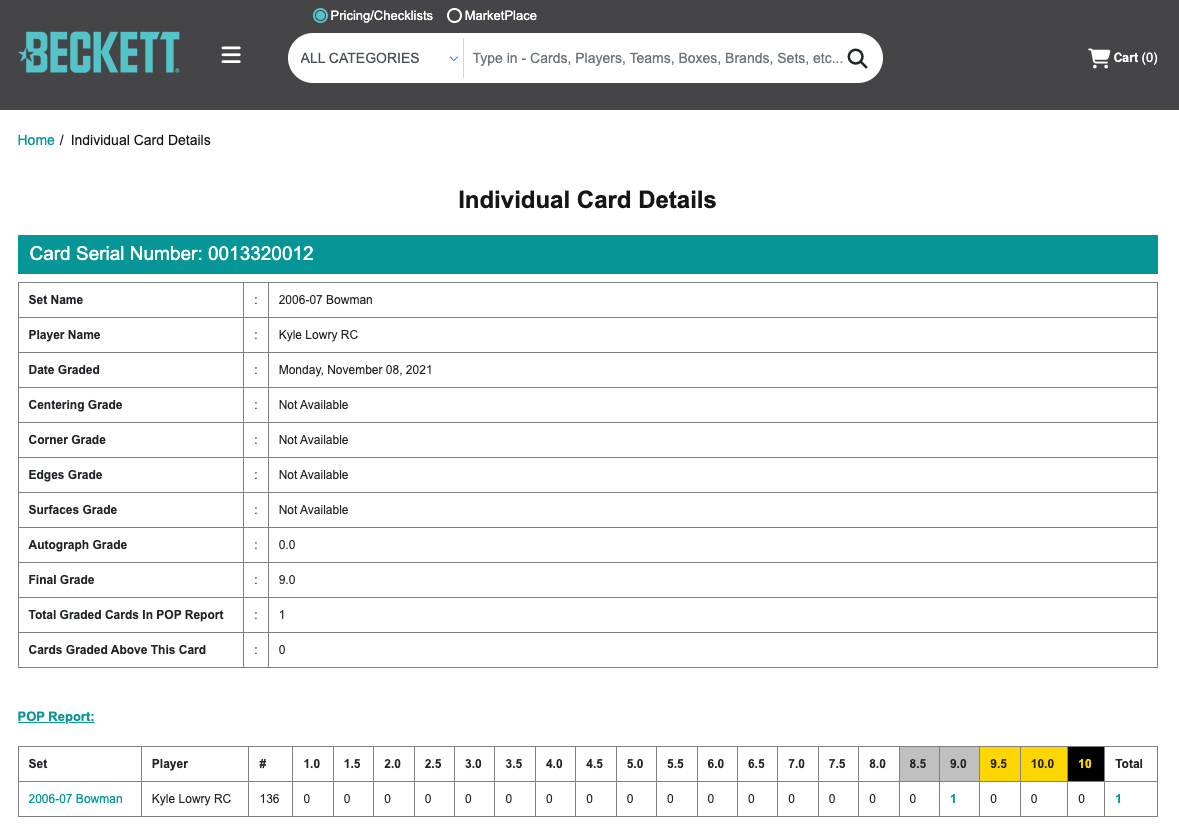This screenshot has height=836, width=1179.
Task: Click the Total count link in POP table
Action: (1118, 799)
